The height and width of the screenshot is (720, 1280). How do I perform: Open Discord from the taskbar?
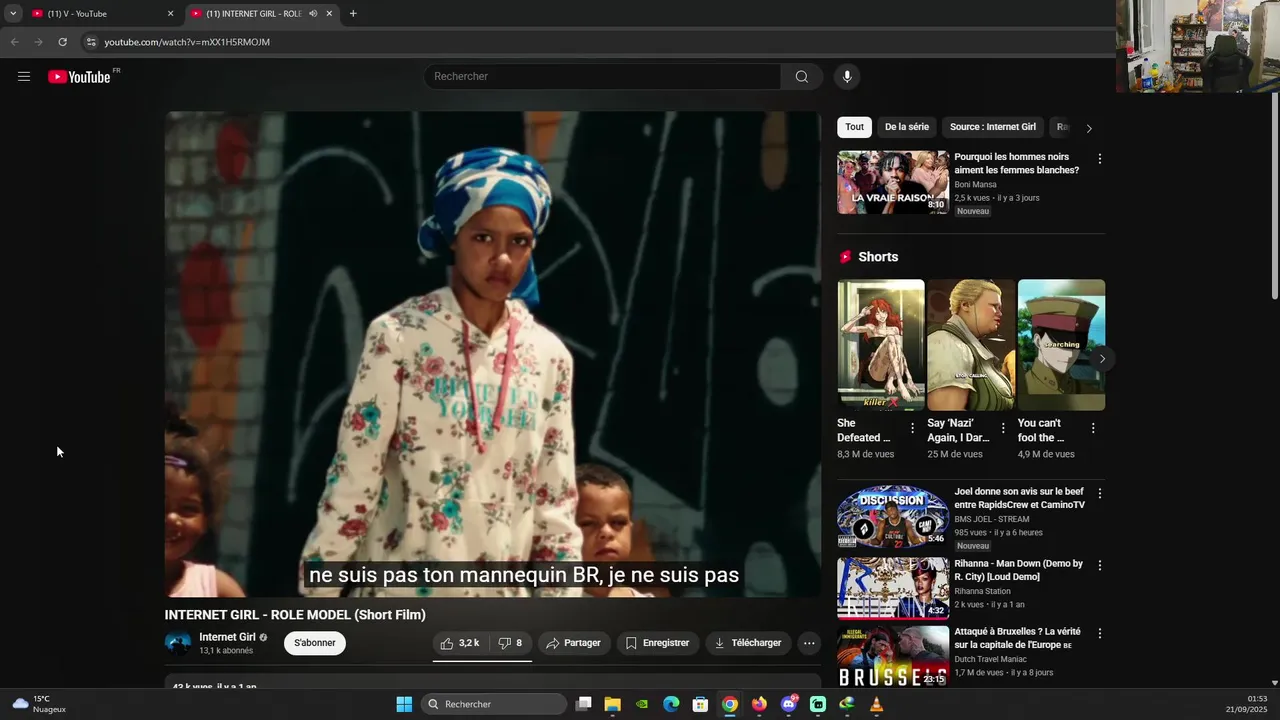click(789, 704)
